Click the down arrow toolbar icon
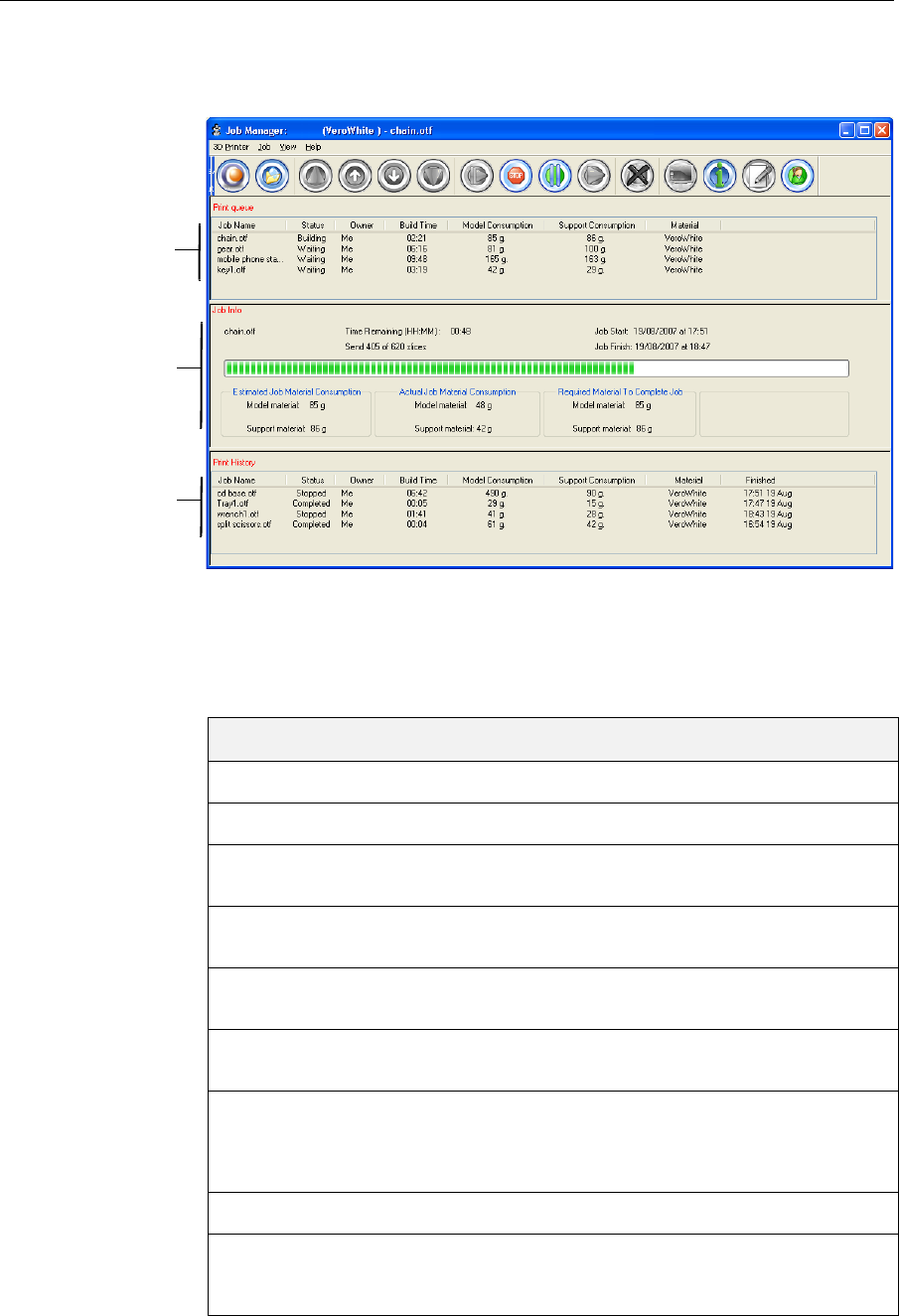The image size is (899, 1316). [x=394, y=176]
